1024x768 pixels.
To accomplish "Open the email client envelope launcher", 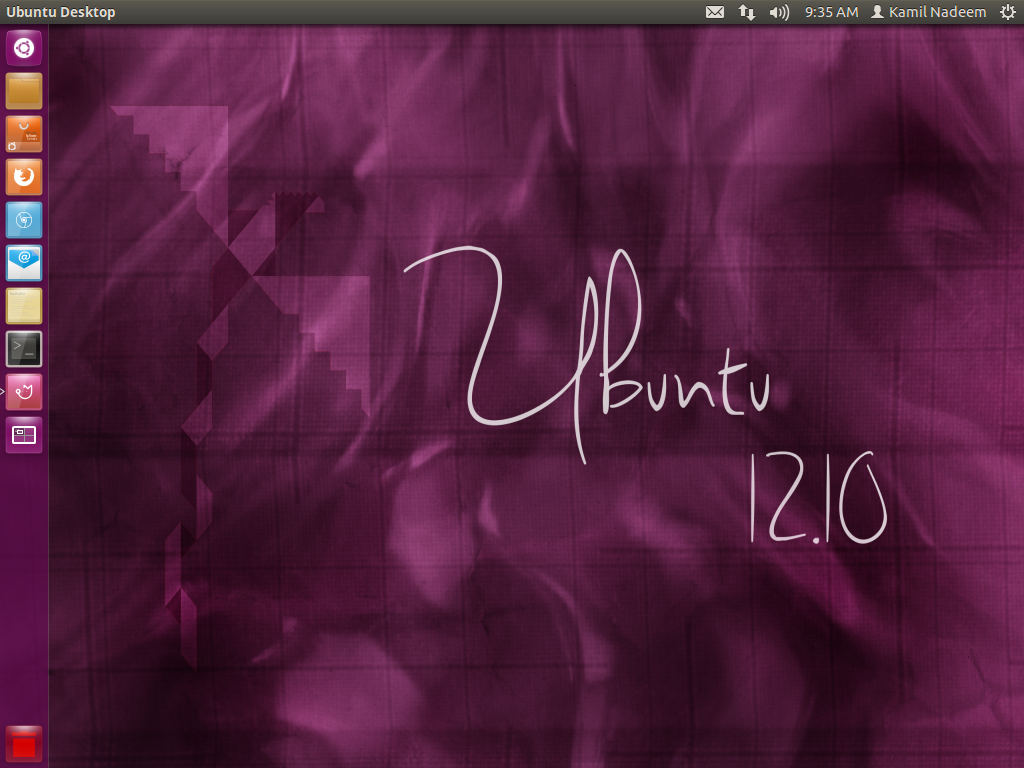I will [x=24, y=263].
